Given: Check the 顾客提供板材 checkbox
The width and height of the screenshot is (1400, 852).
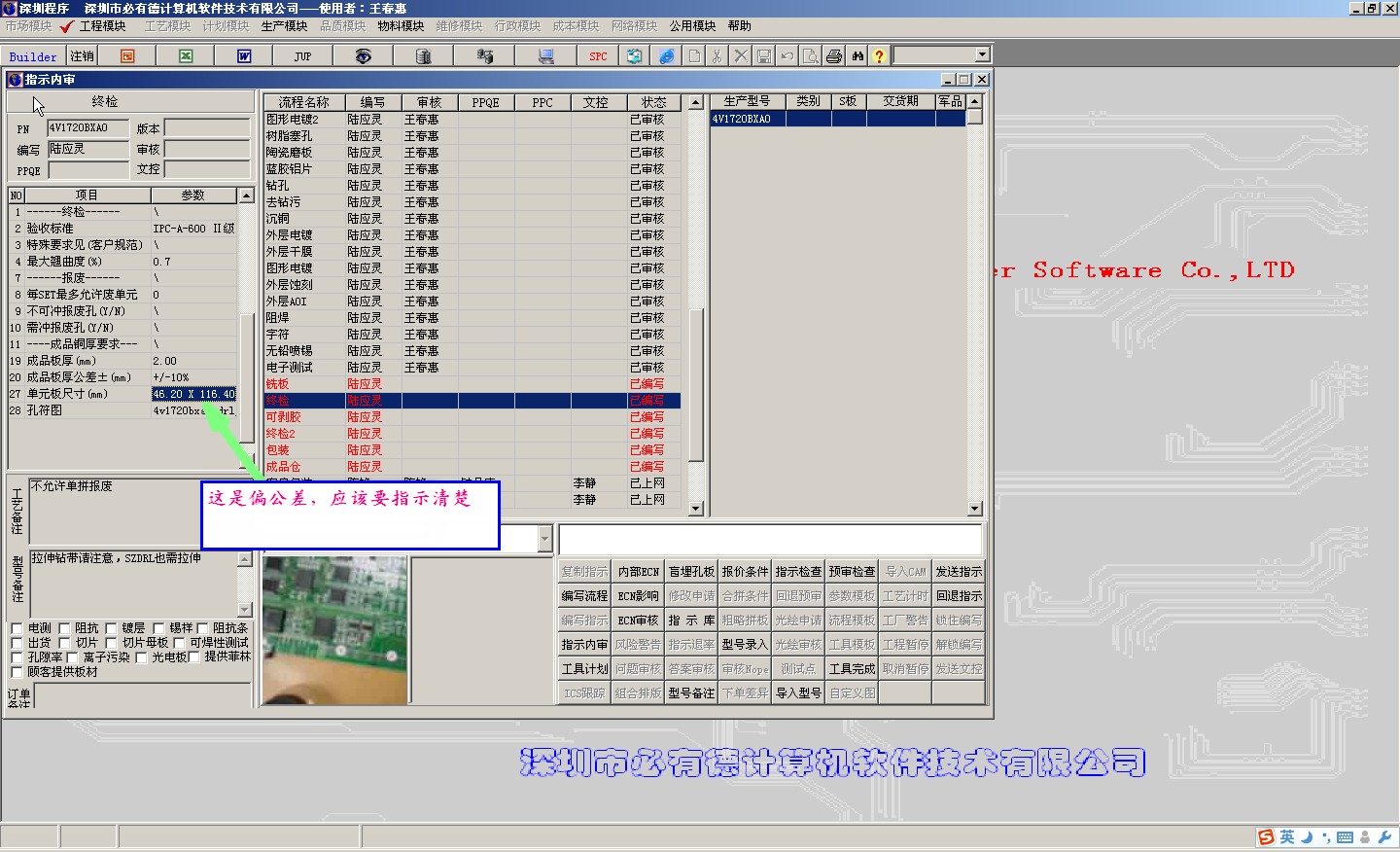Looking at the screenshot, I should click(x=17, y=672).
